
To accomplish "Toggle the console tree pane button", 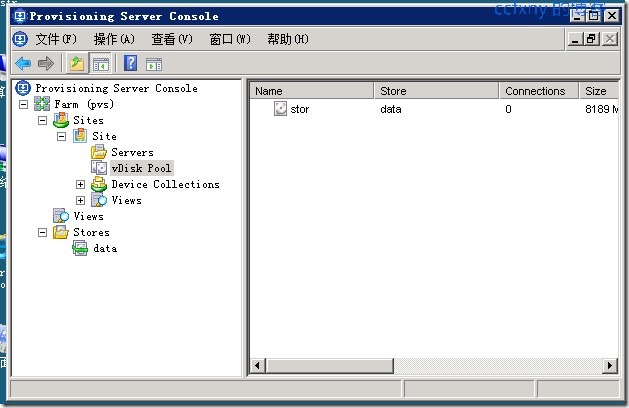I will point(100,64).
